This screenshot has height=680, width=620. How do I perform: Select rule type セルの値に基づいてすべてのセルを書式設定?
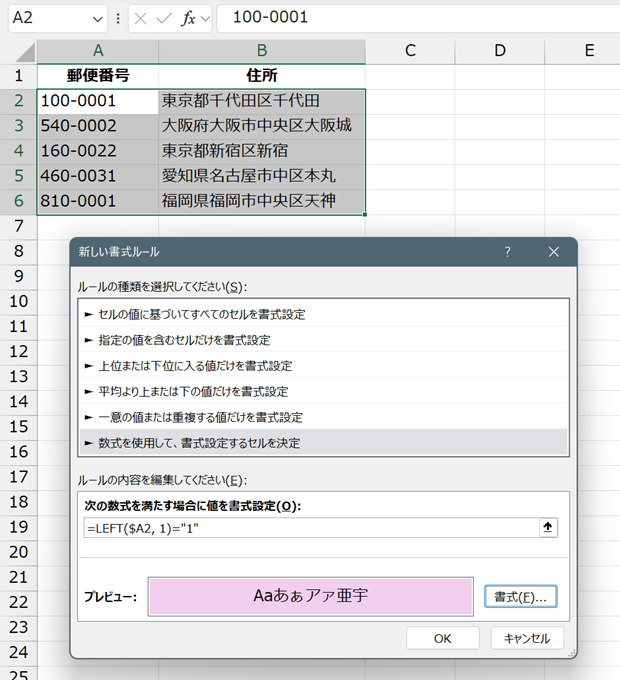323,314
